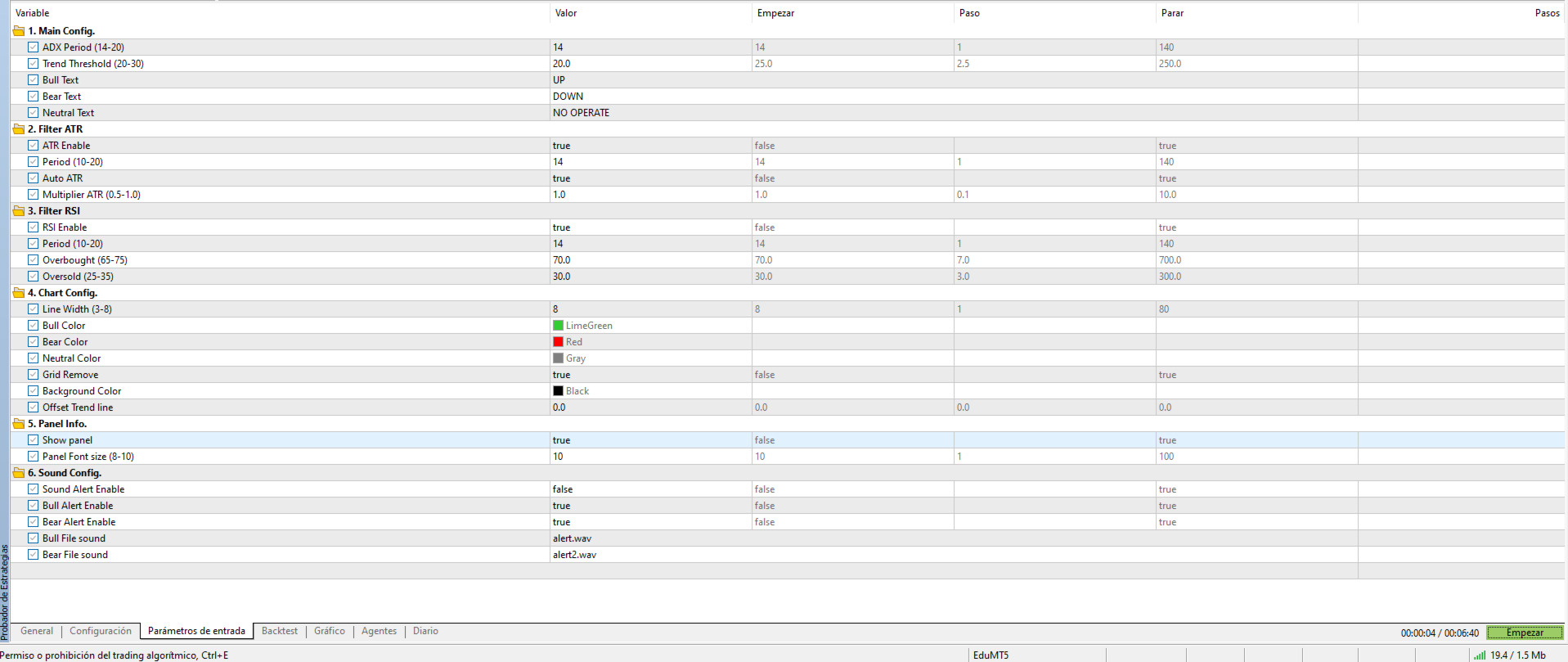
Task: Toggle the Bull Text checkbox
Action: [x=34, y=80]
